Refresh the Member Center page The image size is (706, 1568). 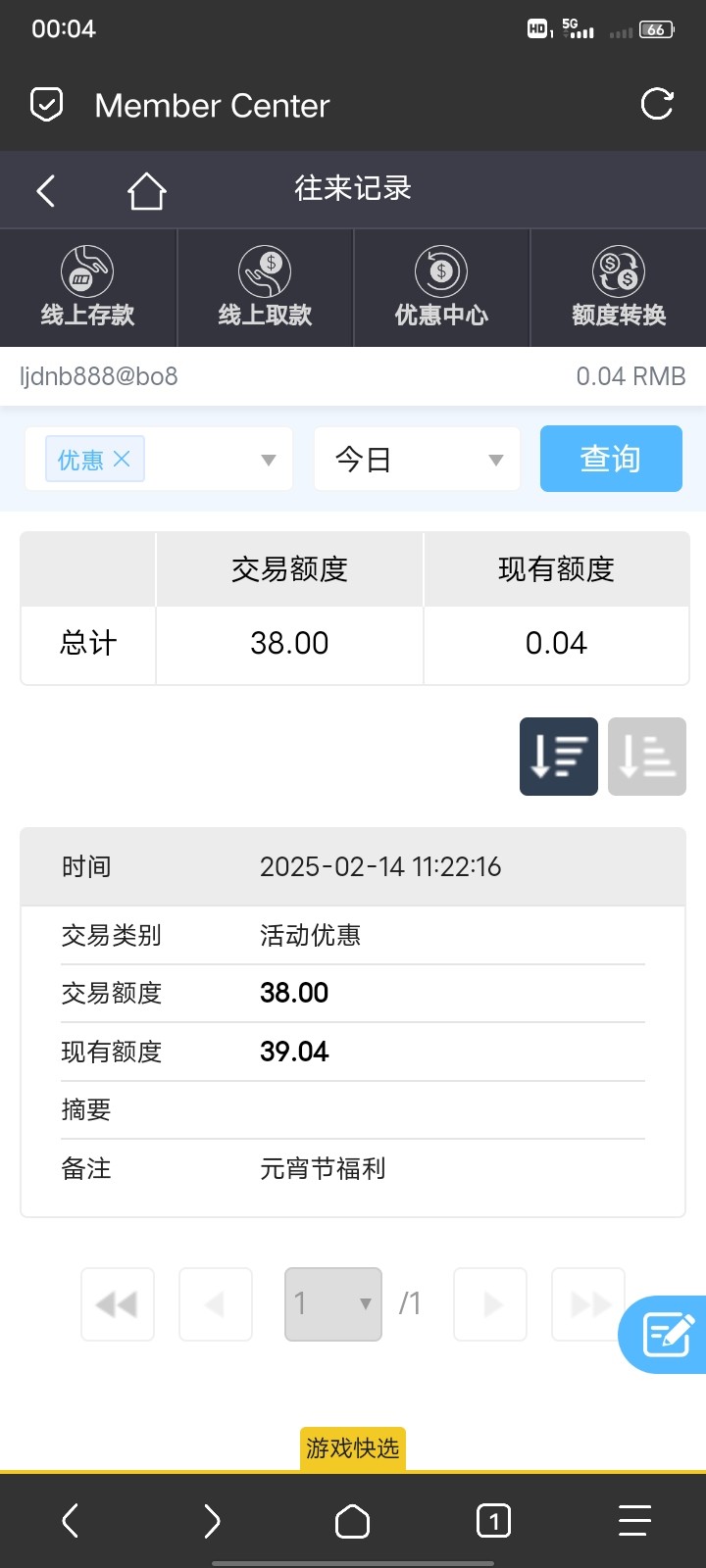click(x=656, y=104)
